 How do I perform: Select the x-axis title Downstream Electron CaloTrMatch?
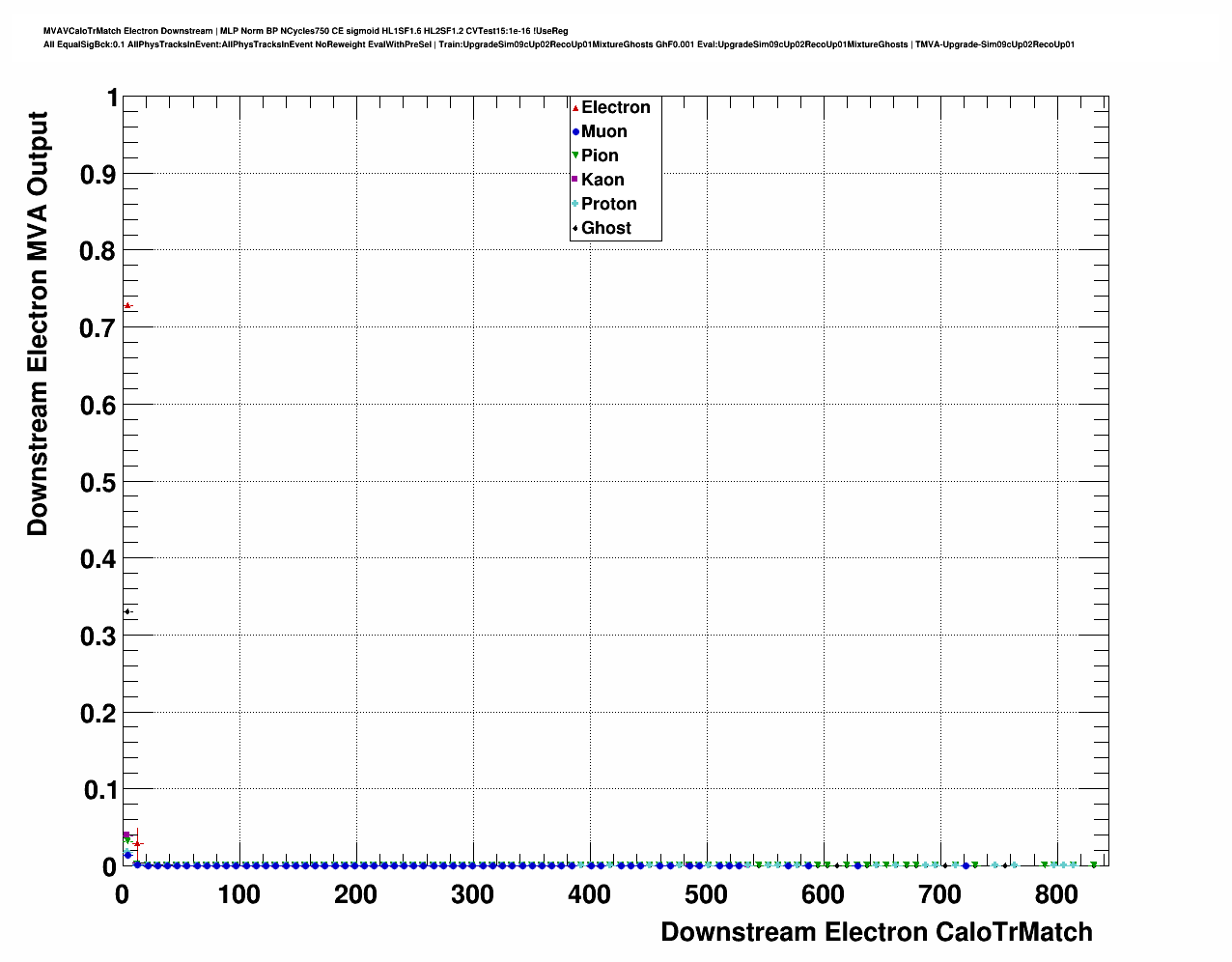[x=877, y=932]
